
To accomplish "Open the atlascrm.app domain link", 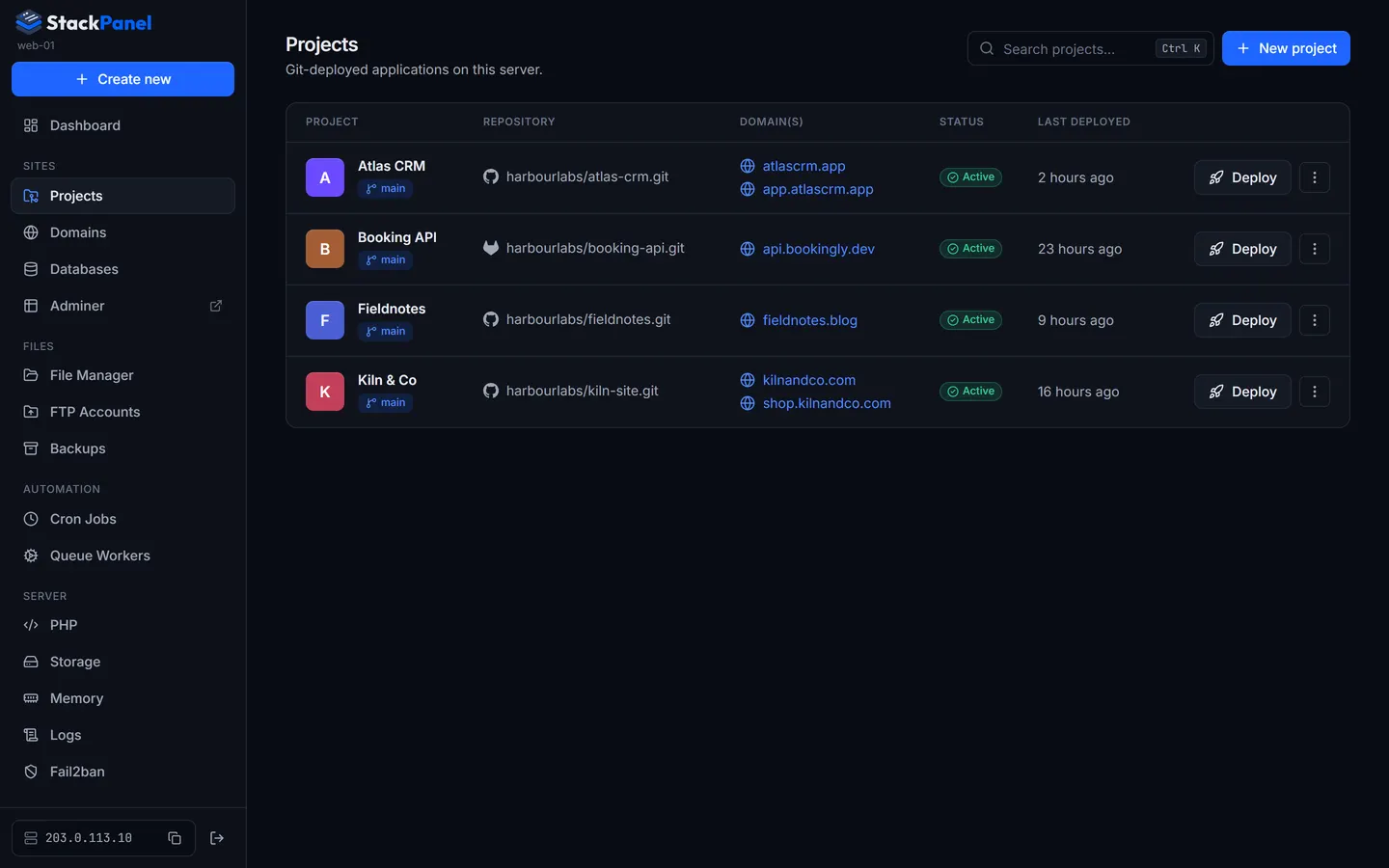I will [803, 166].
